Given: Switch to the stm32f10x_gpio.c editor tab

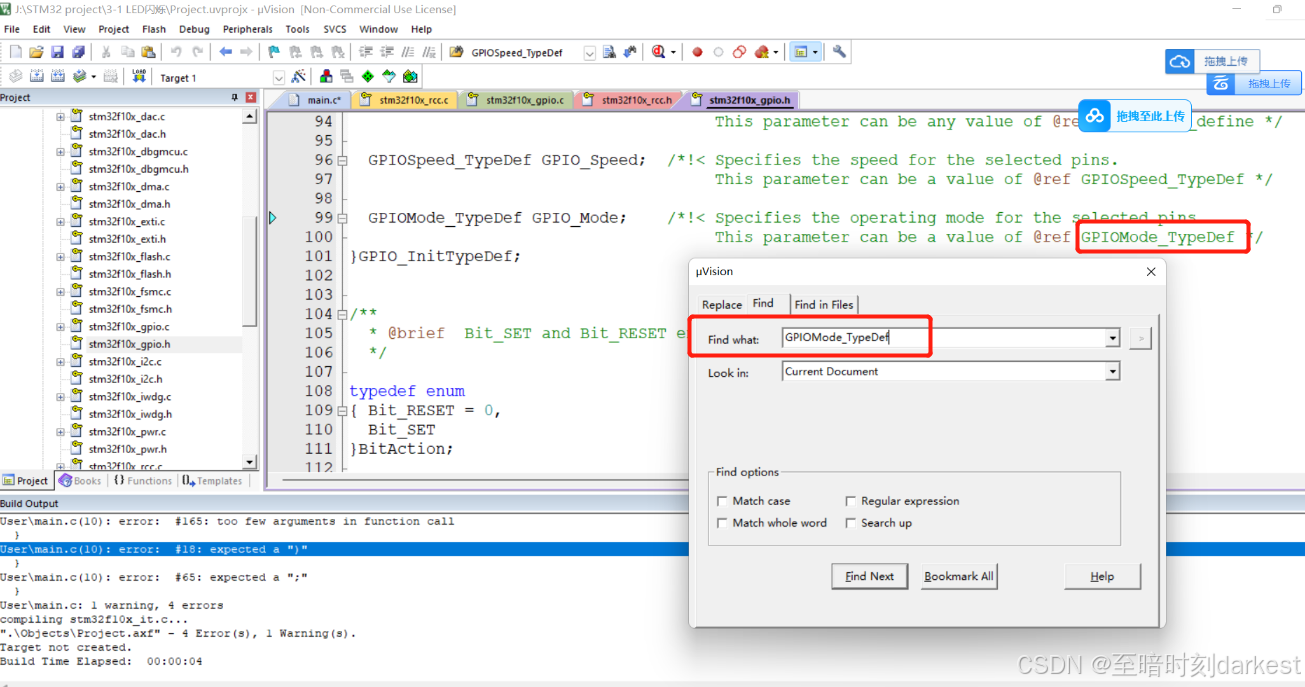Looking at the screenshot, I should coord(515,100).
